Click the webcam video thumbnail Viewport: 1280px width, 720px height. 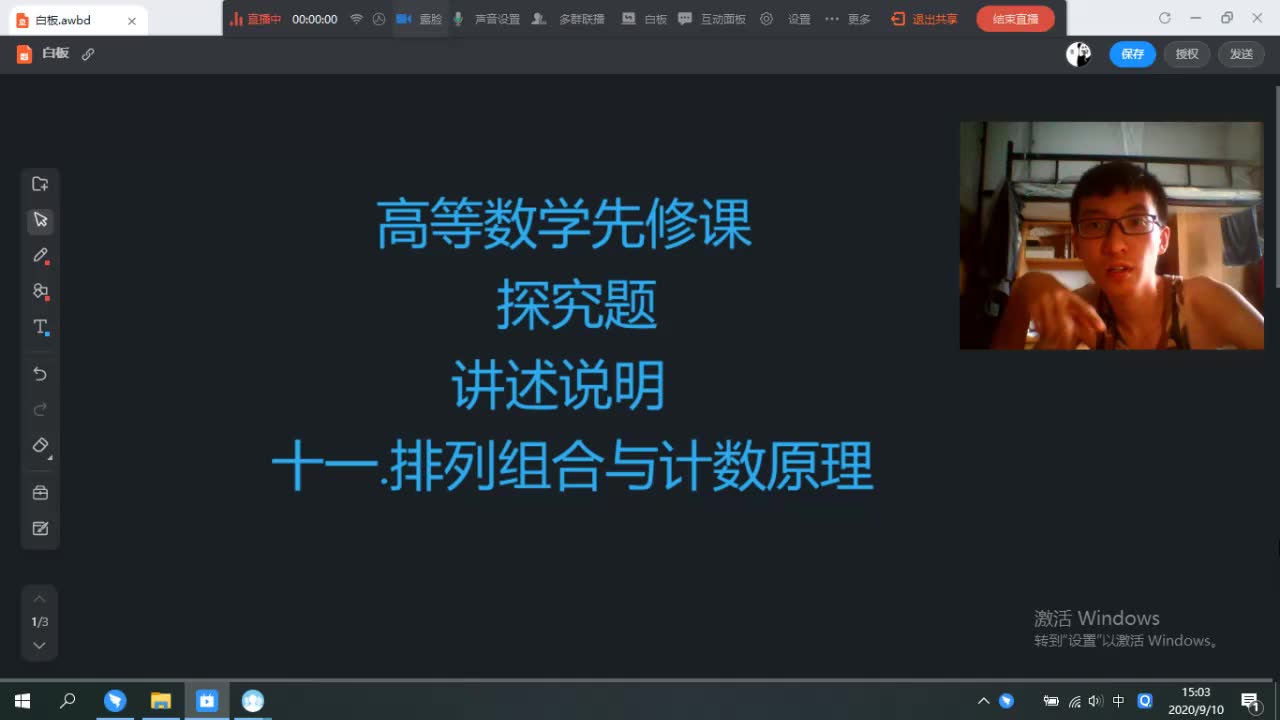(1111, 235)
